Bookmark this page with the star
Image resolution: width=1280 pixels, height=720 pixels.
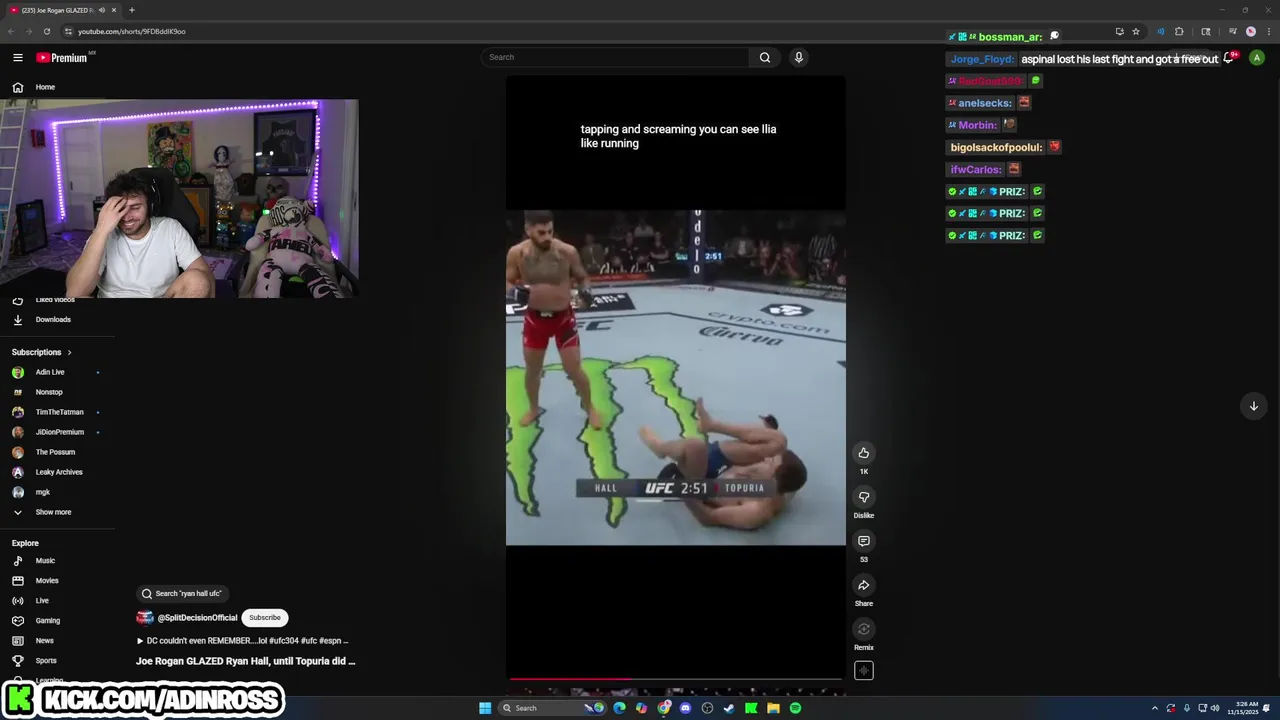coord(1136,31)
